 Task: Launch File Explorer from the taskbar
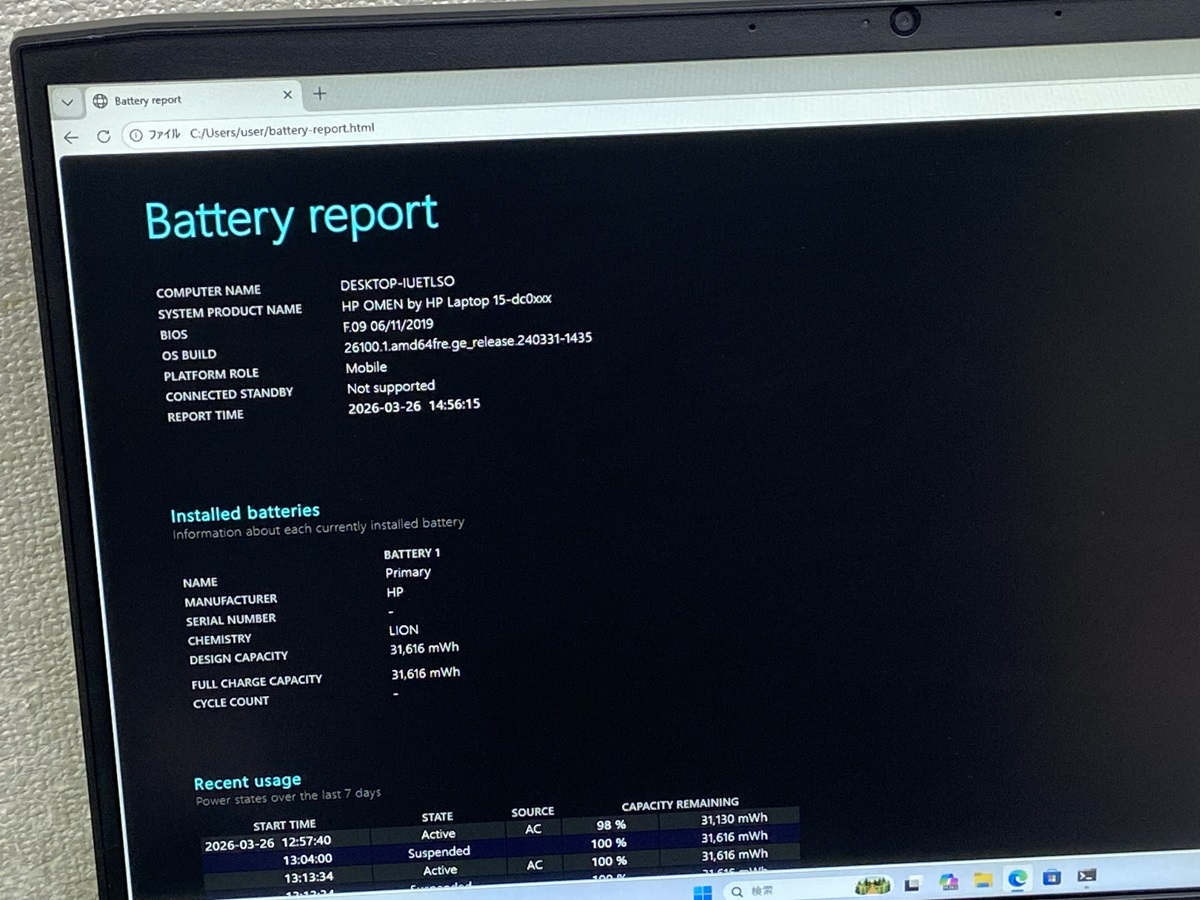tap(983, 880)
